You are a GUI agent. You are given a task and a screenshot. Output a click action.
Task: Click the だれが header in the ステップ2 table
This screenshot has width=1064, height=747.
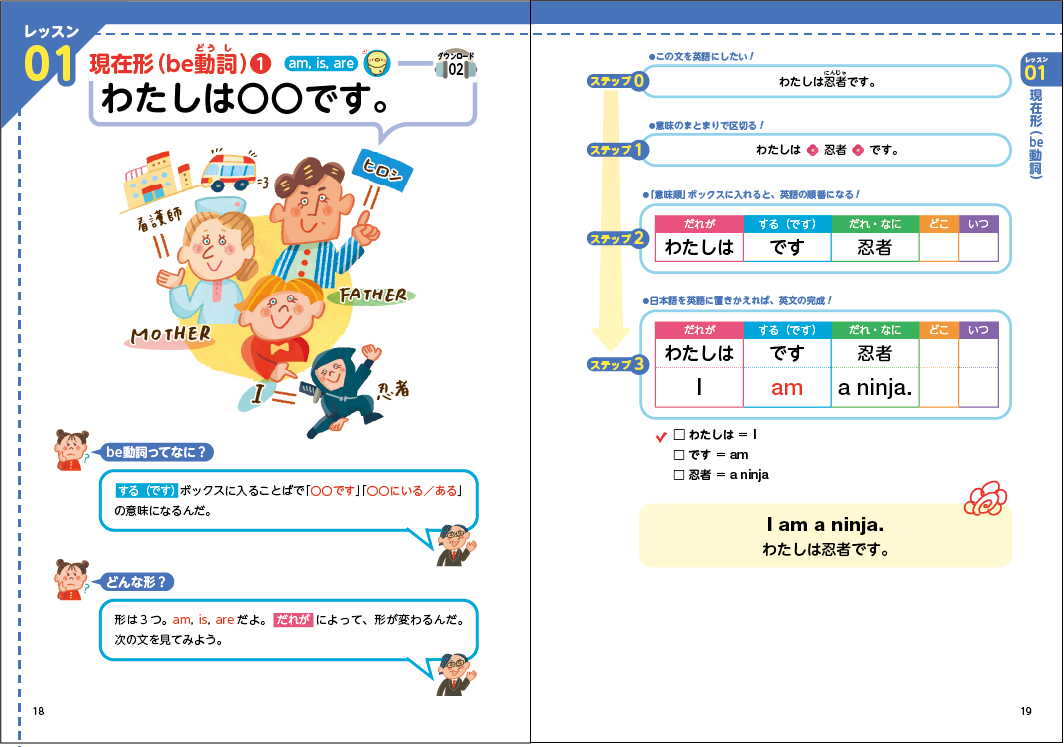coord(699,224)
